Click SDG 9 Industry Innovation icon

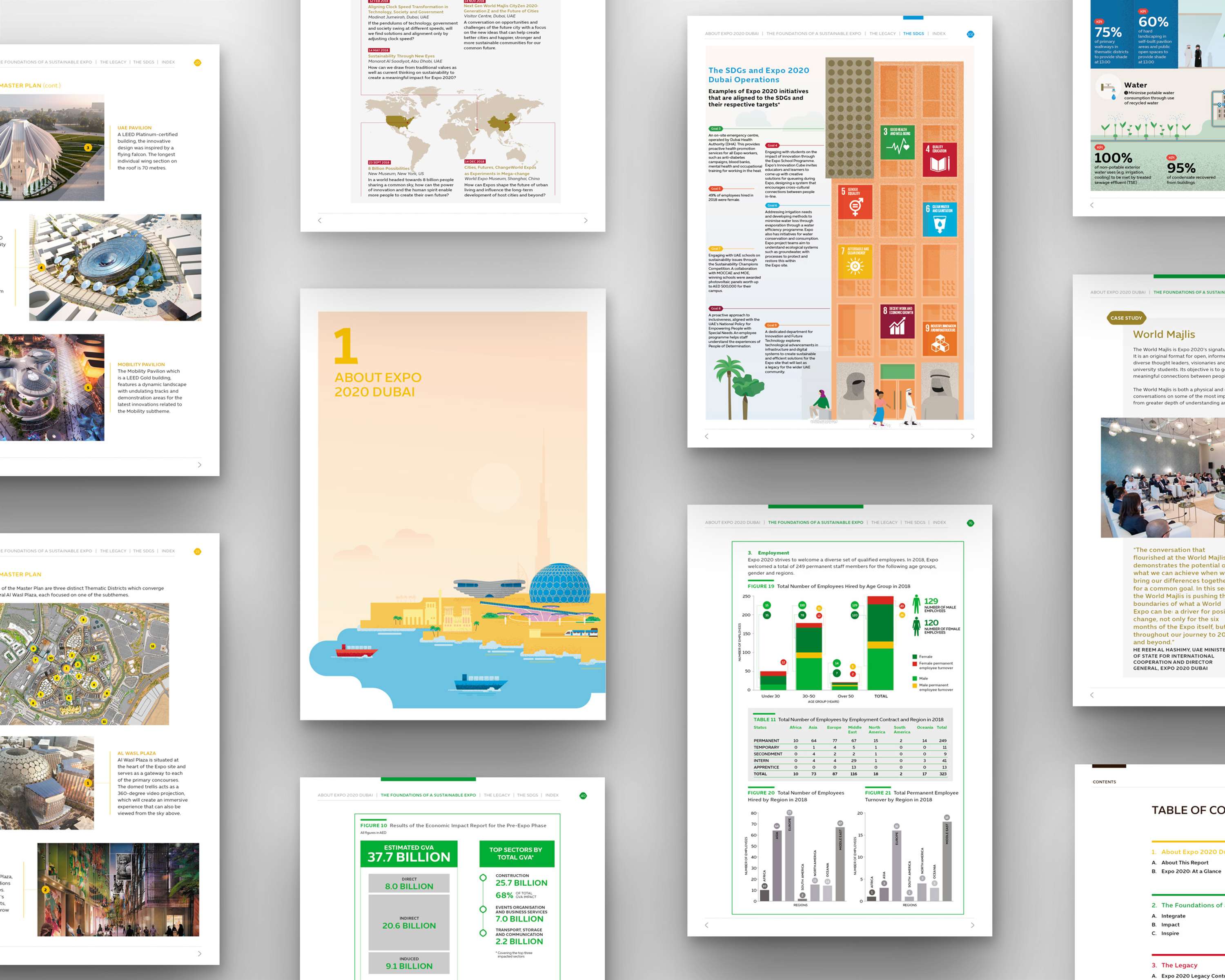tap(940, 338)
